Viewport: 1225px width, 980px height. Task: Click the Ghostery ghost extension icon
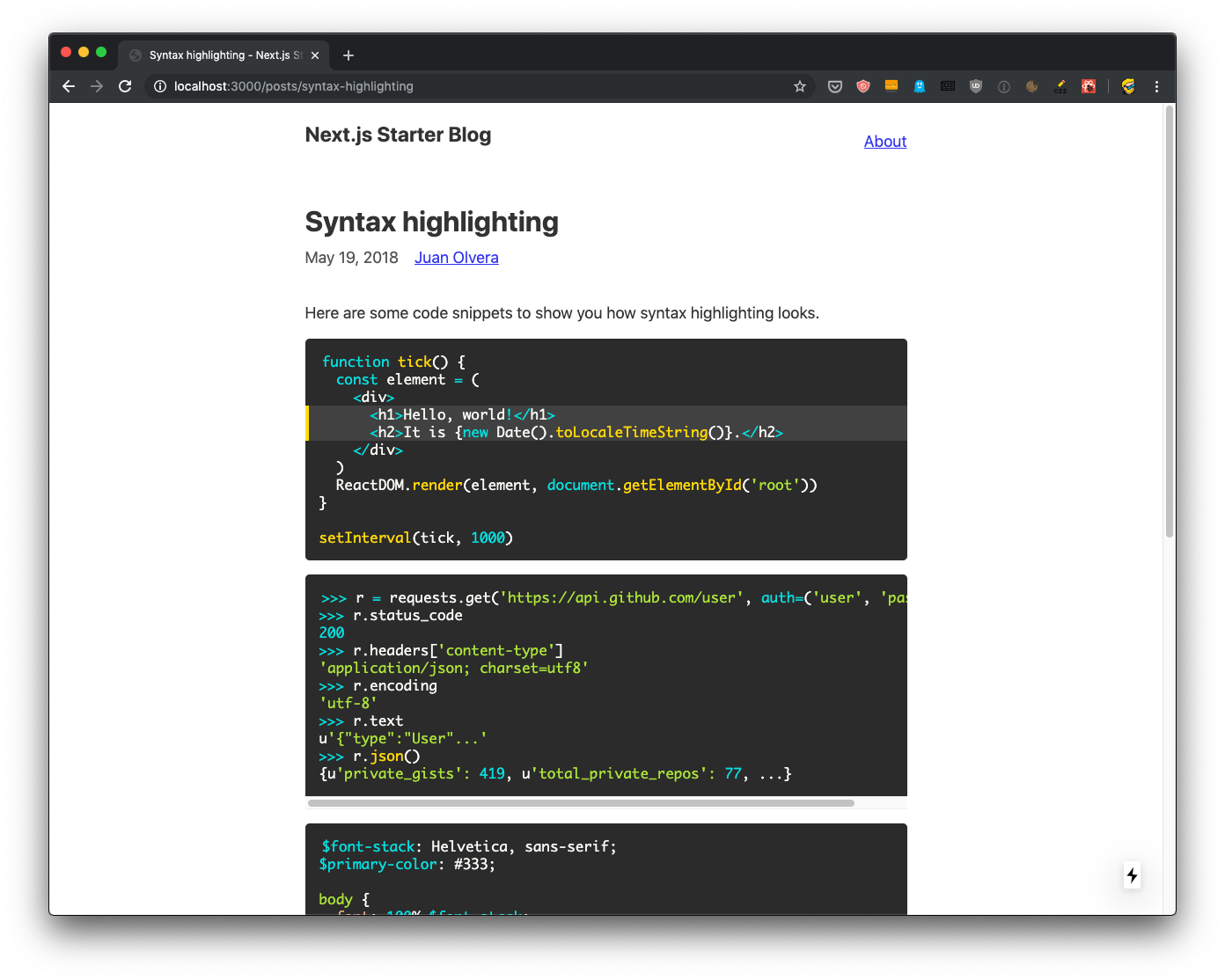pyautogui.click(x=921, y=86)
